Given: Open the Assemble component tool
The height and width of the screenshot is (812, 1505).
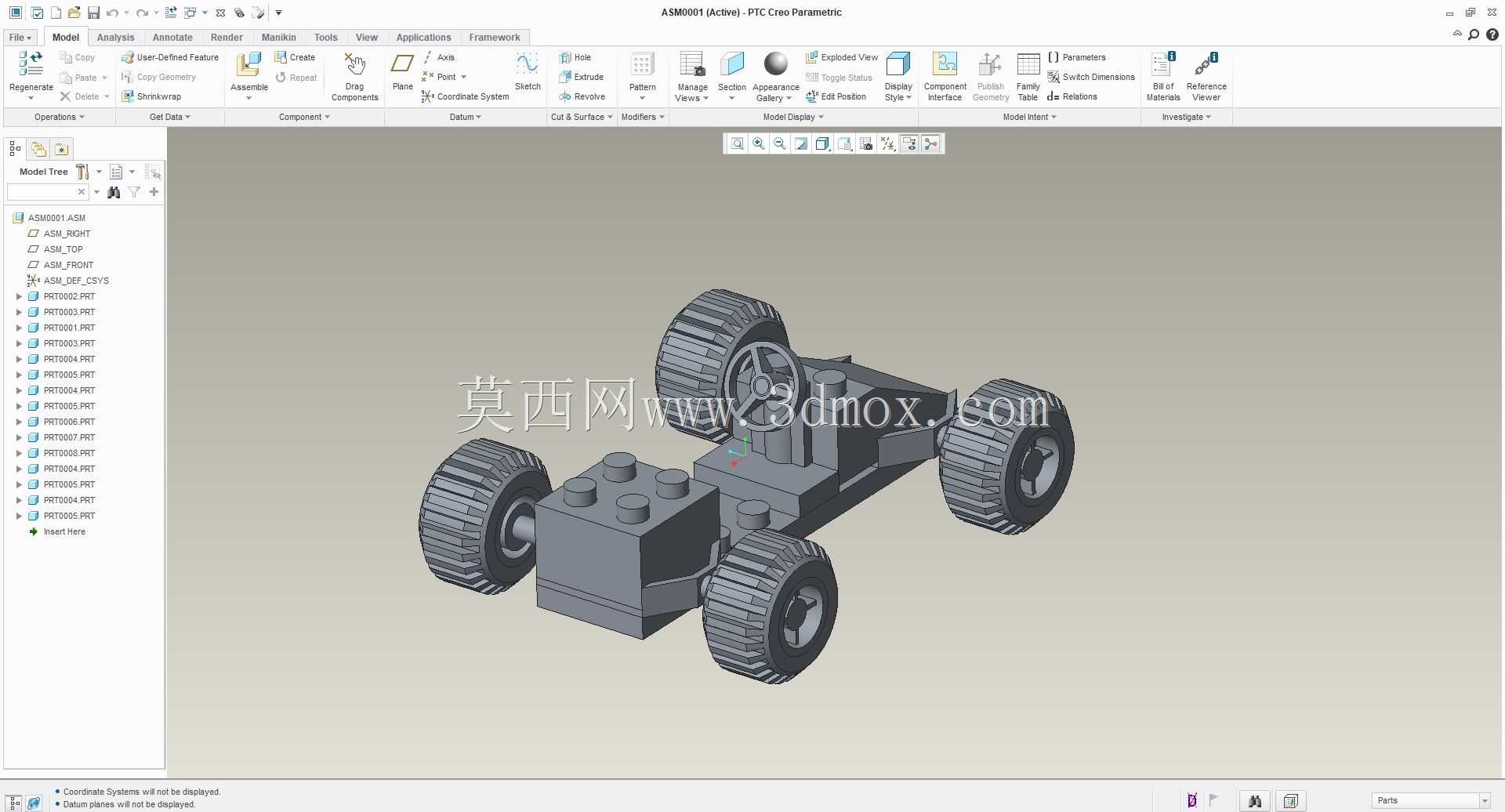Looking at the screenshot, I should click(249, 65).
